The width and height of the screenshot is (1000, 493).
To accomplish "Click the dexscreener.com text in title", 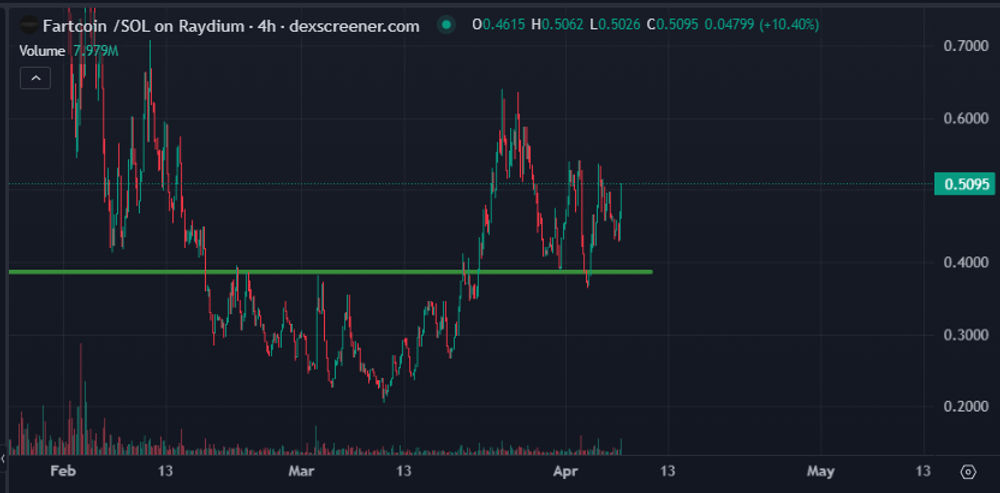I will [354, 26].
